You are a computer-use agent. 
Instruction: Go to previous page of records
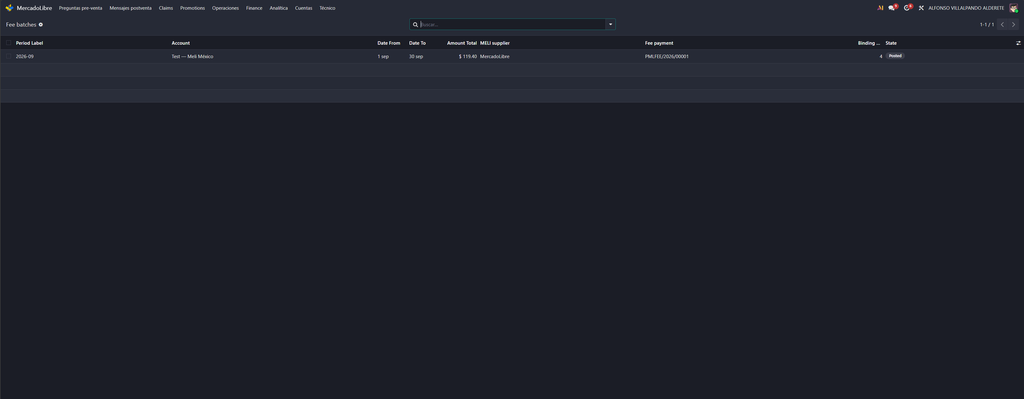click(x=1002, y=24)
